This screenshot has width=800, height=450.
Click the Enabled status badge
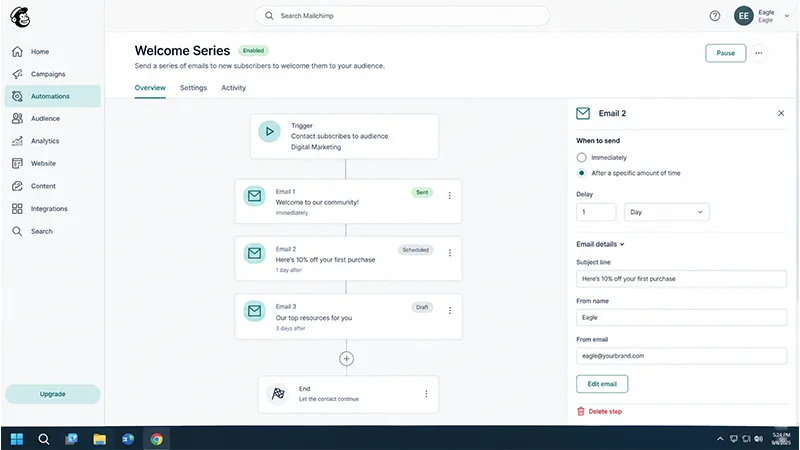click(253, 51)
